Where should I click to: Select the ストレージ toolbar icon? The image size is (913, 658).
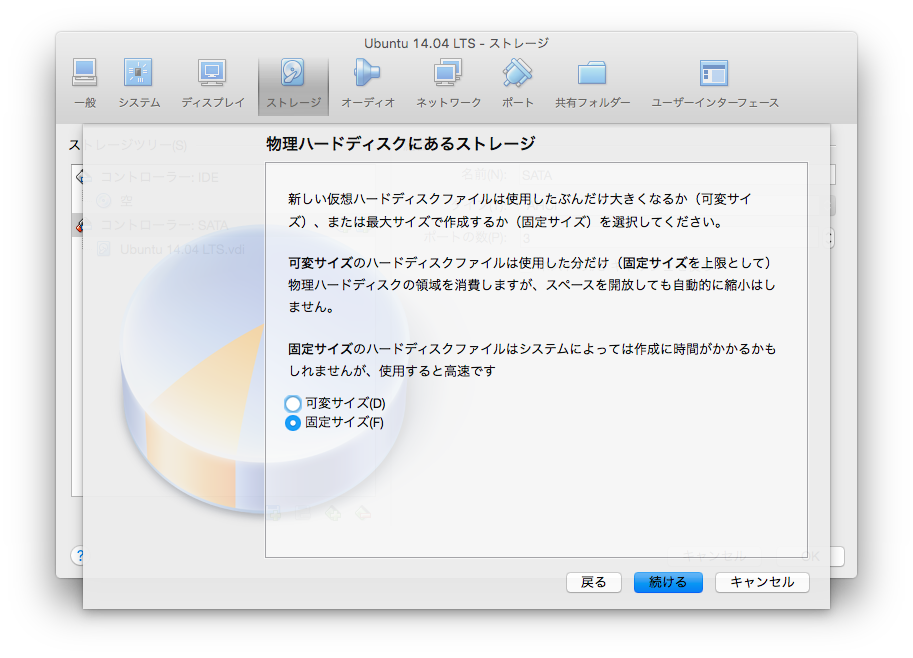pos(293,84)
